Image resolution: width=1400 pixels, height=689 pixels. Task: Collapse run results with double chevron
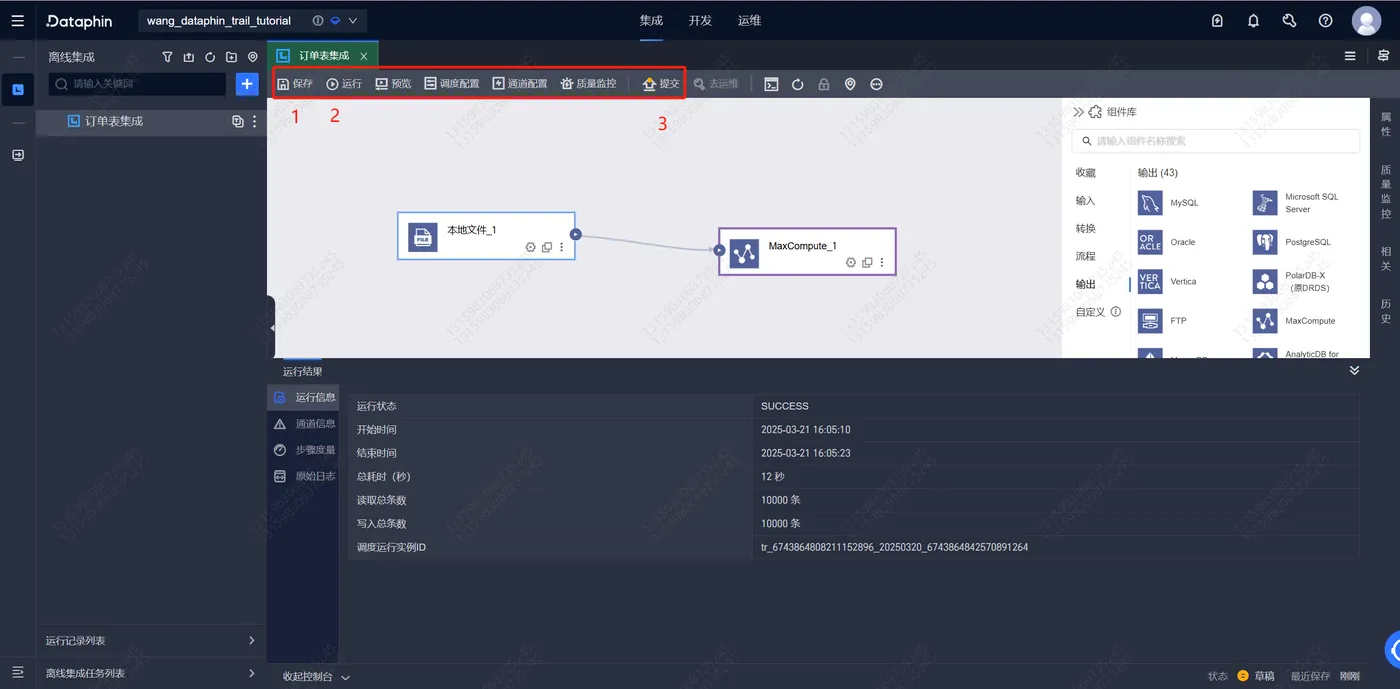(x=1354, y=371)
